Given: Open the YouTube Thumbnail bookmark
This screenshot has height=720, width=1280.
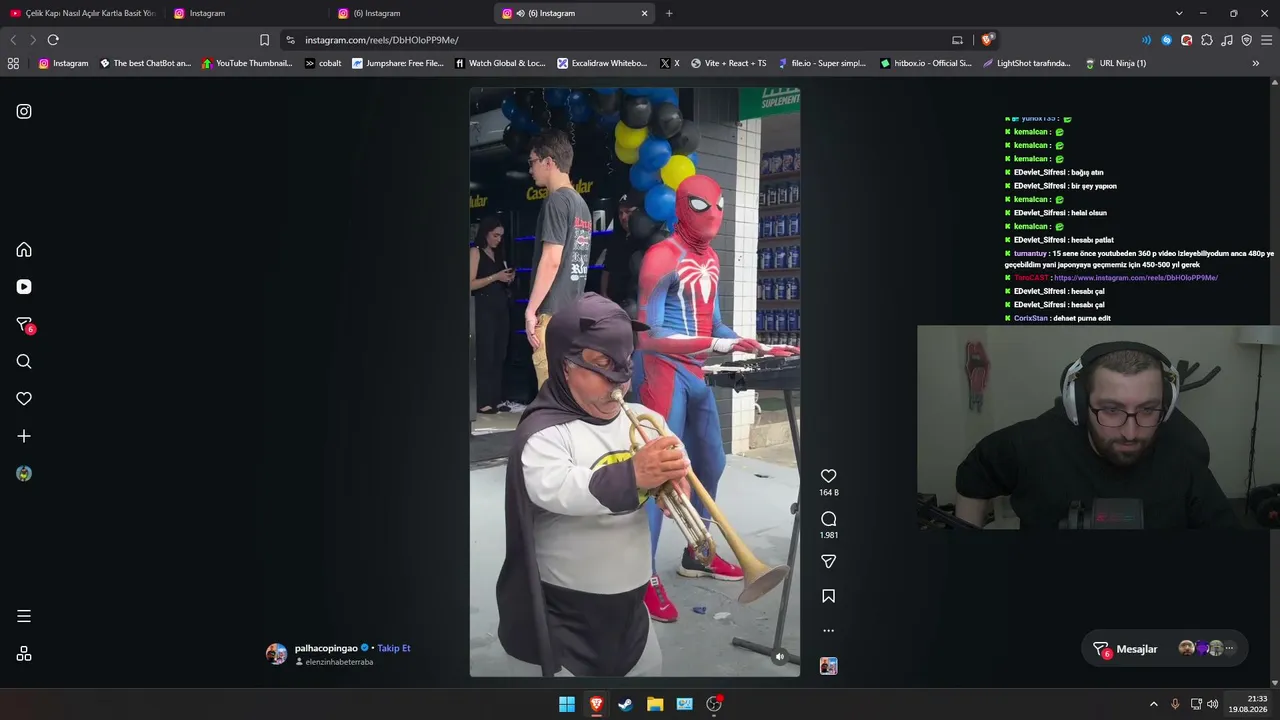Looking at the screenshot, I should (x=247, y=63).
